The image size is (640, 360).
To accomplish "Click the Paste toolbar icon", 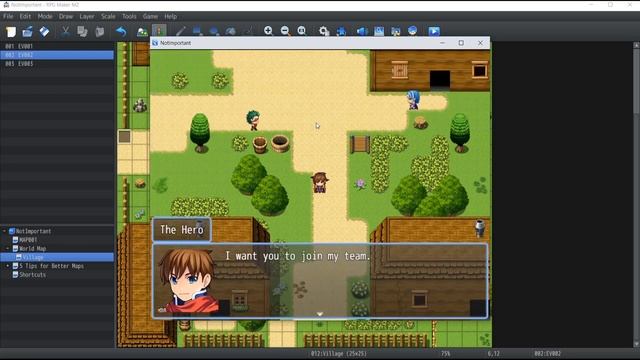I will 99,31.
